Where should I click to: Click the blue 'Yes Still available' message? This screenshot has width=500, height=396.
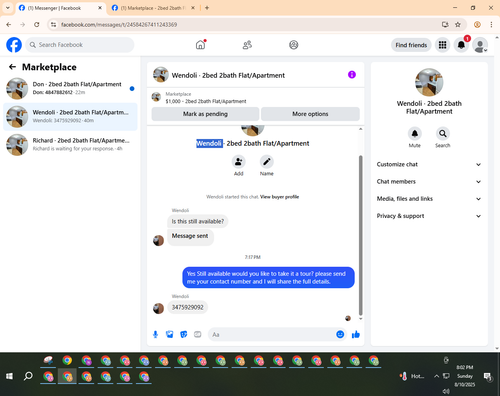(268, 277)
